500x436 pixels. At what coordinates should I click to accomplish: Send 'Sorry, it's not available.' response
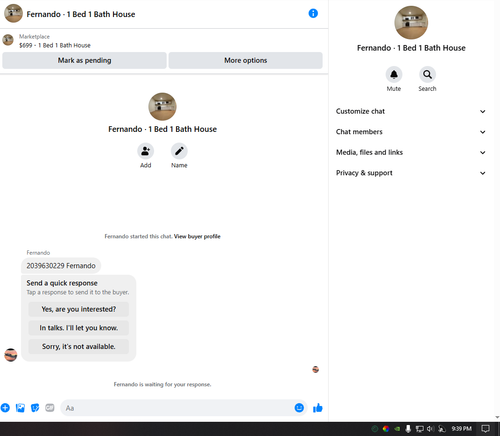79,346
